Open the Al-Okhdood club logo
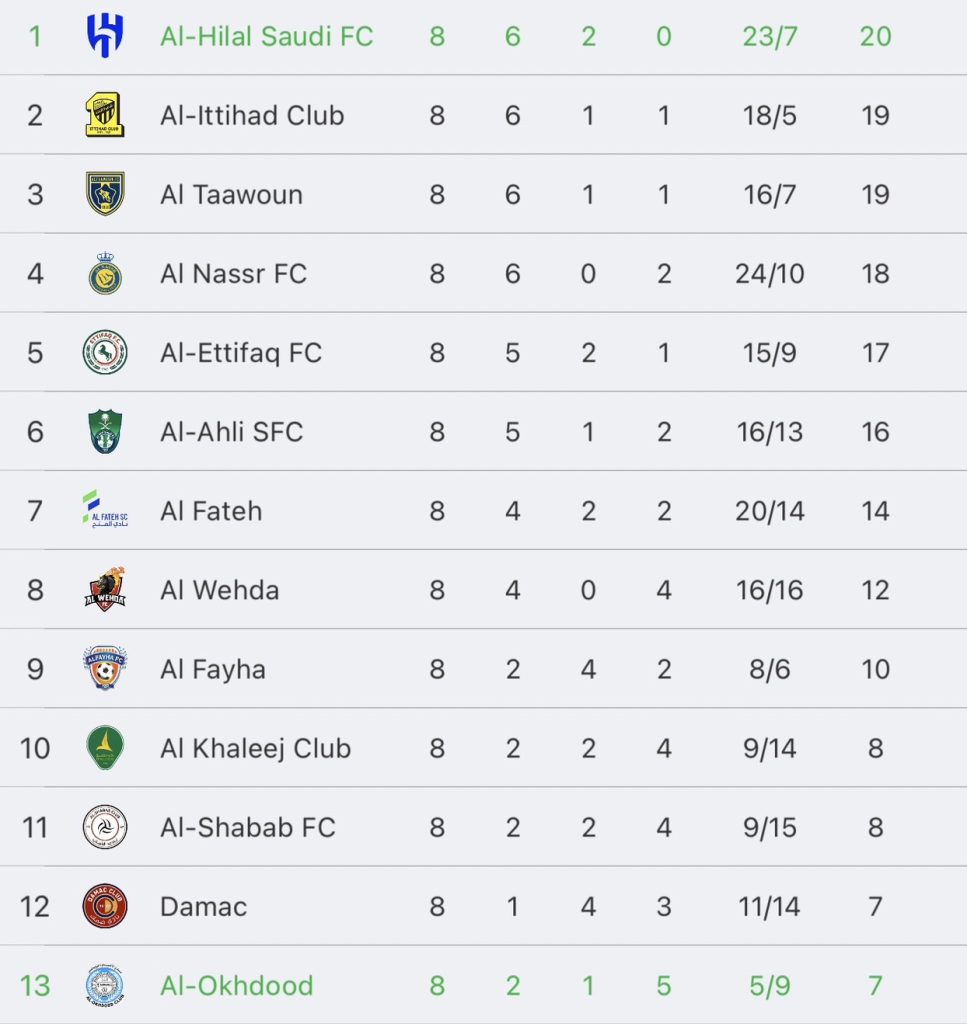967x1024 pixels. coord(104,985)
